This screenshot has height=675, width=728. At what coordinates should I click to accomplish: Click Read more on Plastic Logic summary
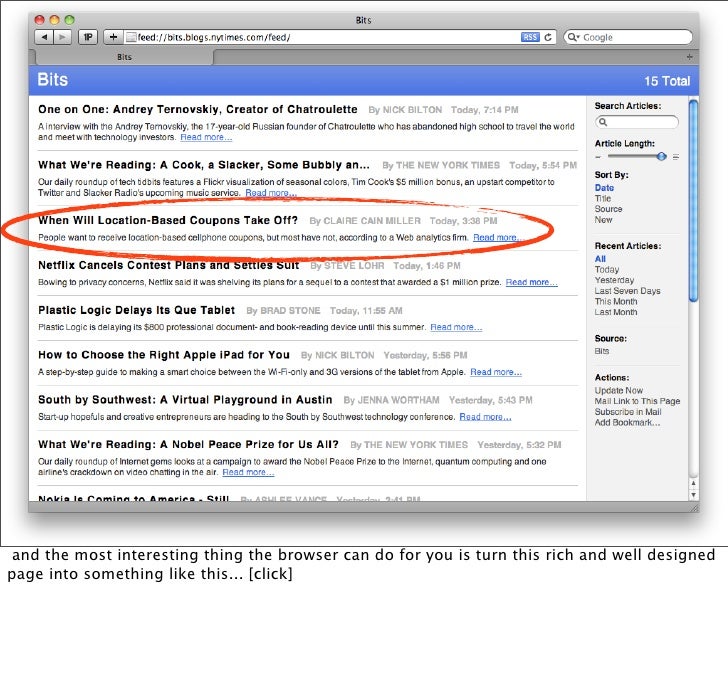pos(456,327)
